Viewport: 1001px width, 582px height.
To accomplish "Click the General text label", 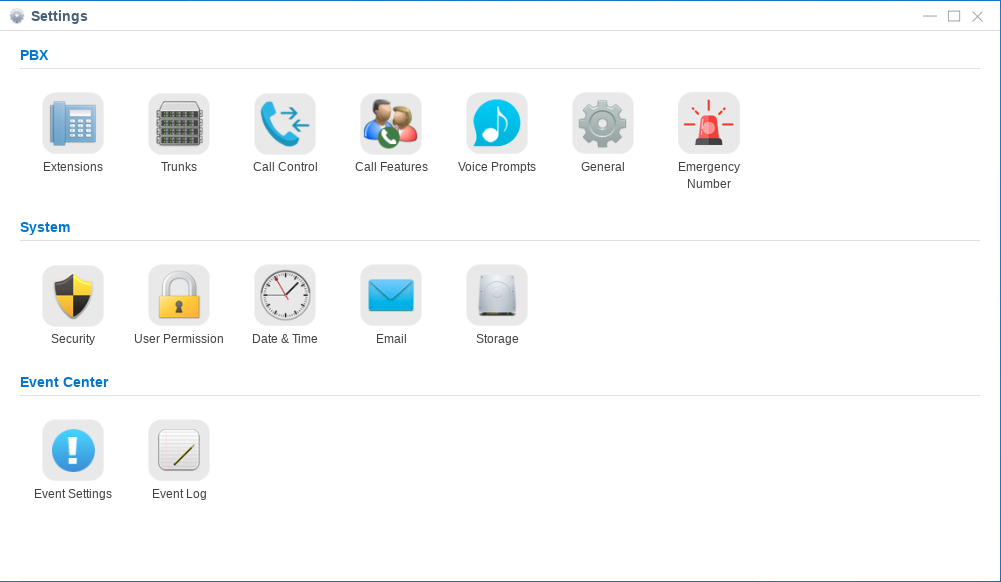I will (x=603, y=167).
